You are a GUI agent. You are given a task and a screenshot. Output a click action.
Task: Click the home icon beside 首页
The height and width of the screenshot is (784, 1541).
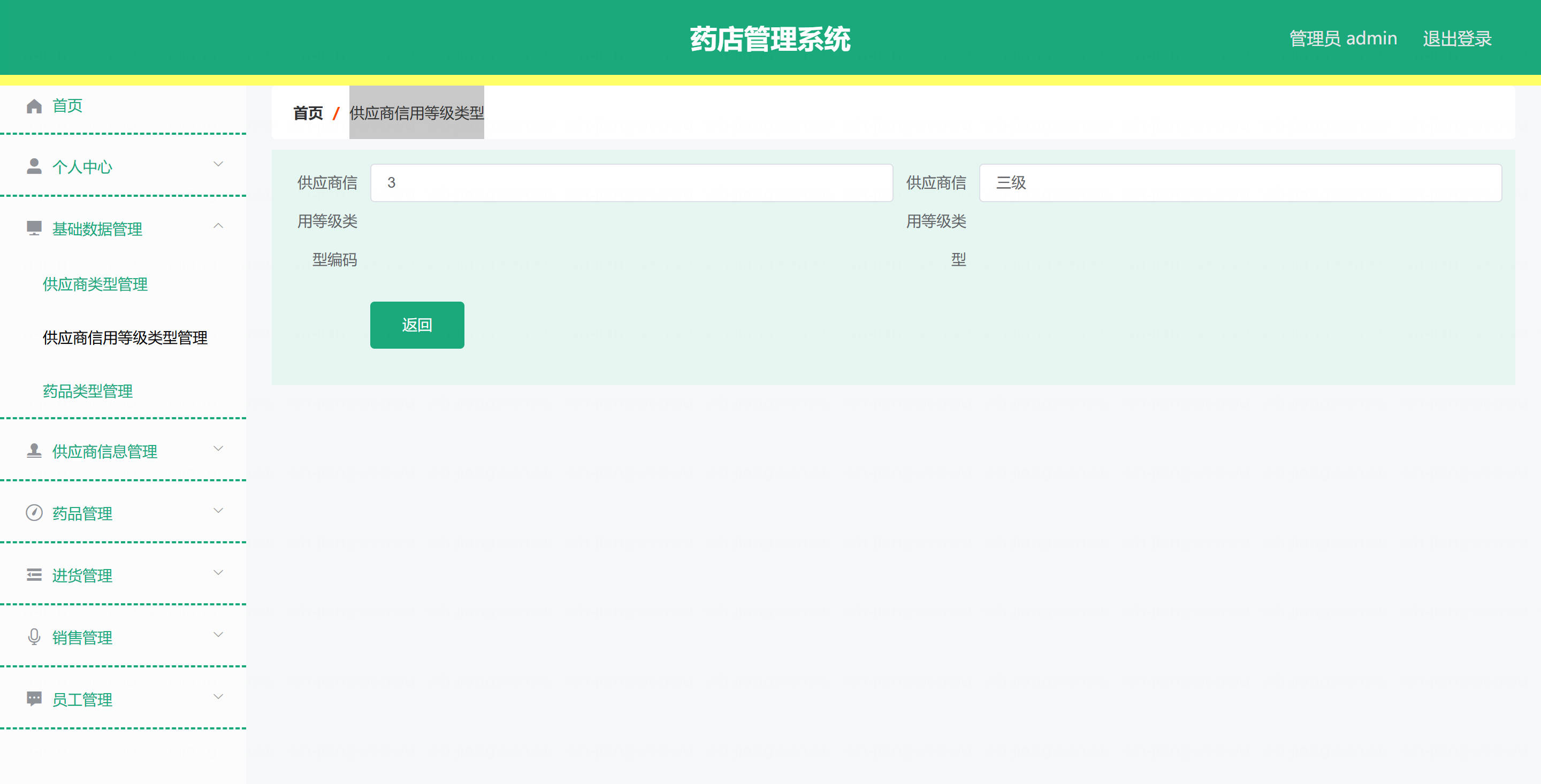pos(34,106)
